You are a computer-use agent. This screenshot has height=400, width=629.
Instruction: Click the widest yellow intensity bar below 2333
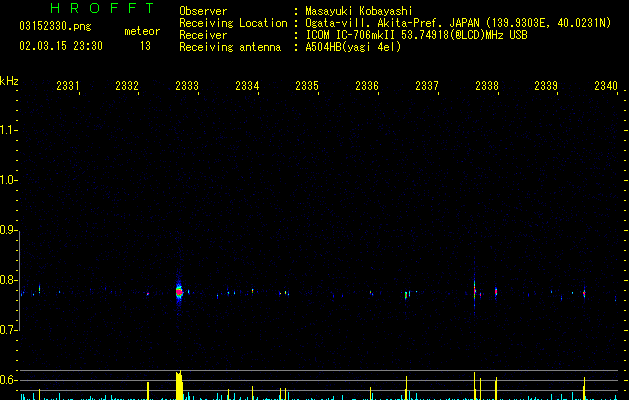(179, 385)
